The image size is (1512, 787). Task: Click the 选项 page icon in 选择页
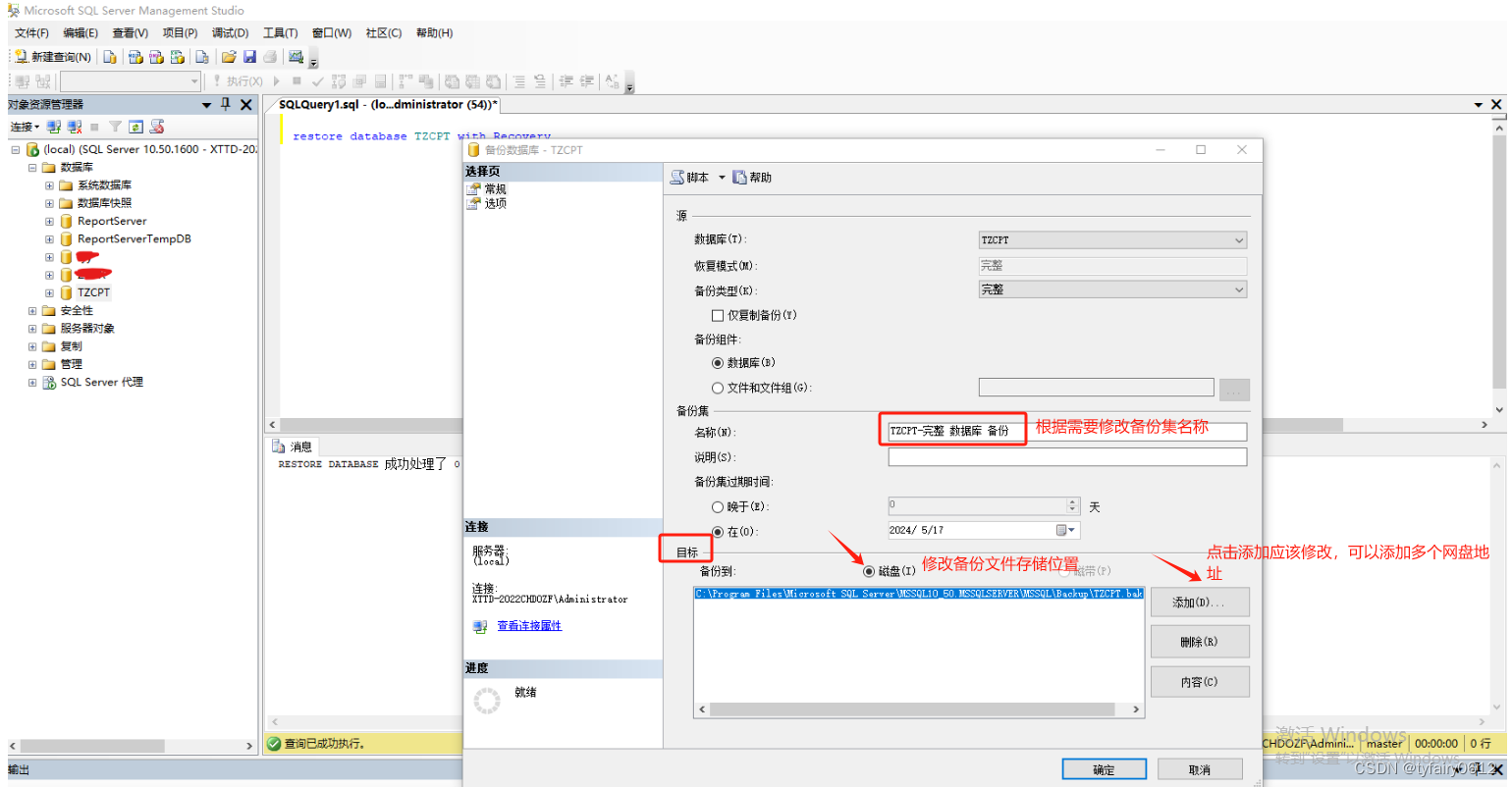[x=473, y=204]
